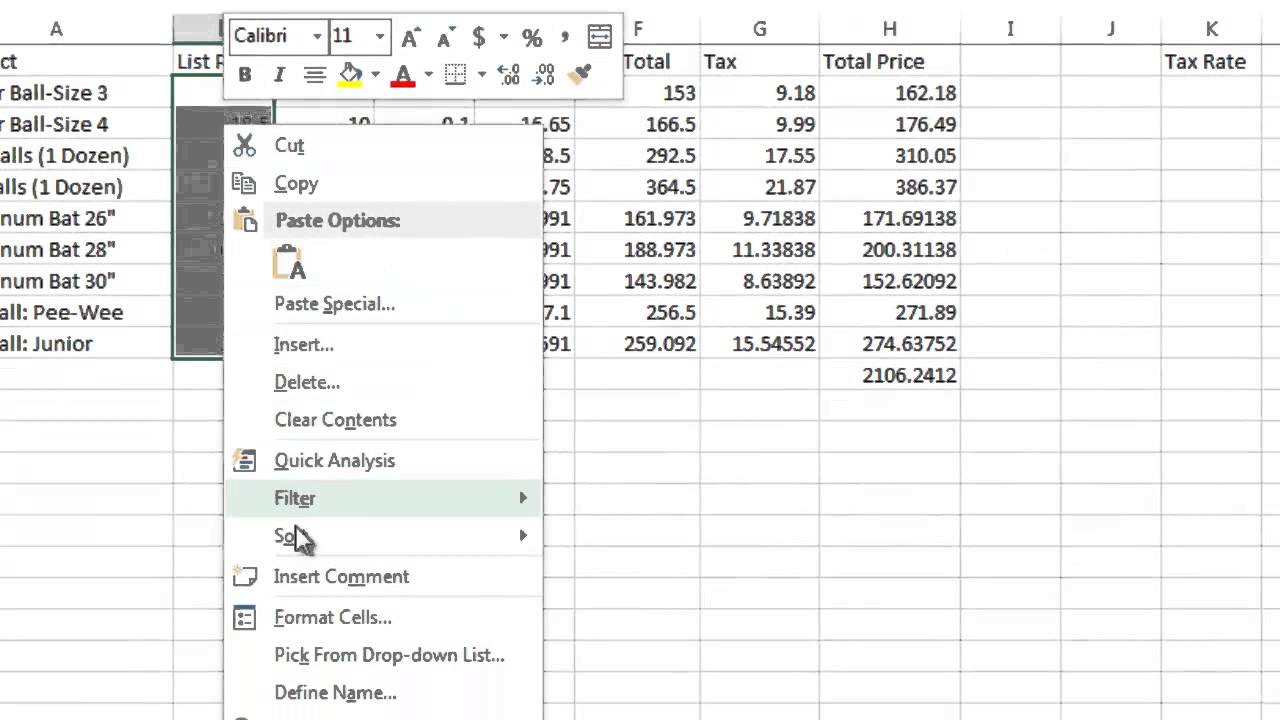This screenshot has height=720, width=1280.
Task: Toggle italic formatting
Action: [x=279, y=75]
